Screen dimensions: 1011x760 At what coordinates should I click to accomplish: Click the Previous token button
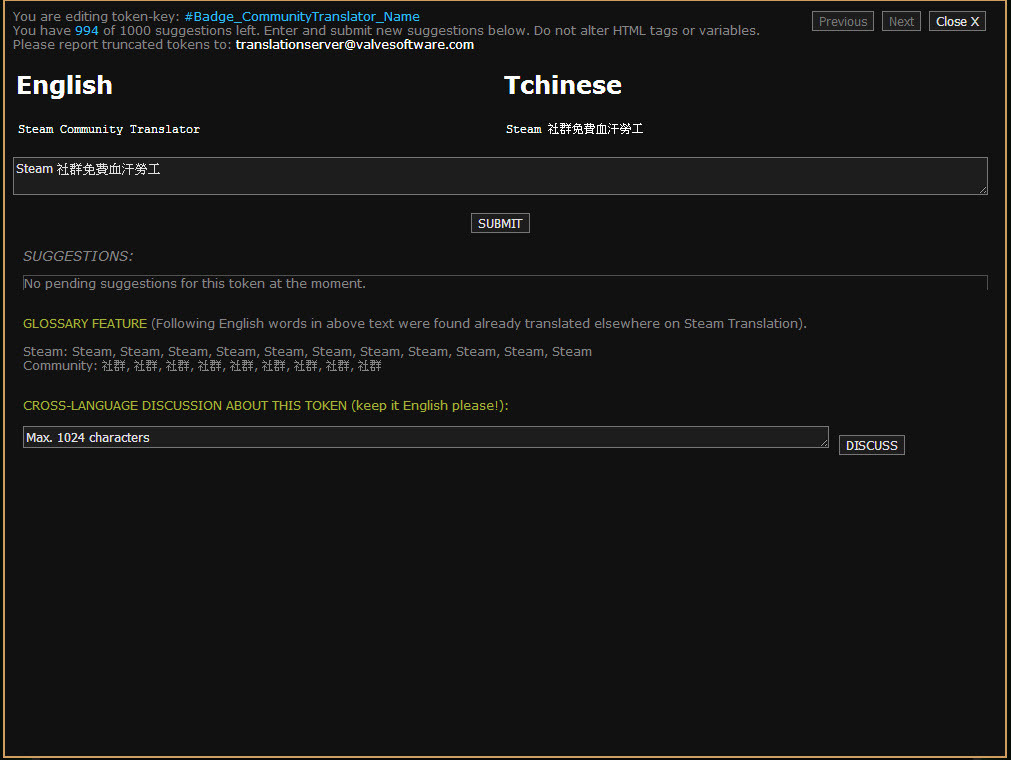843,21
